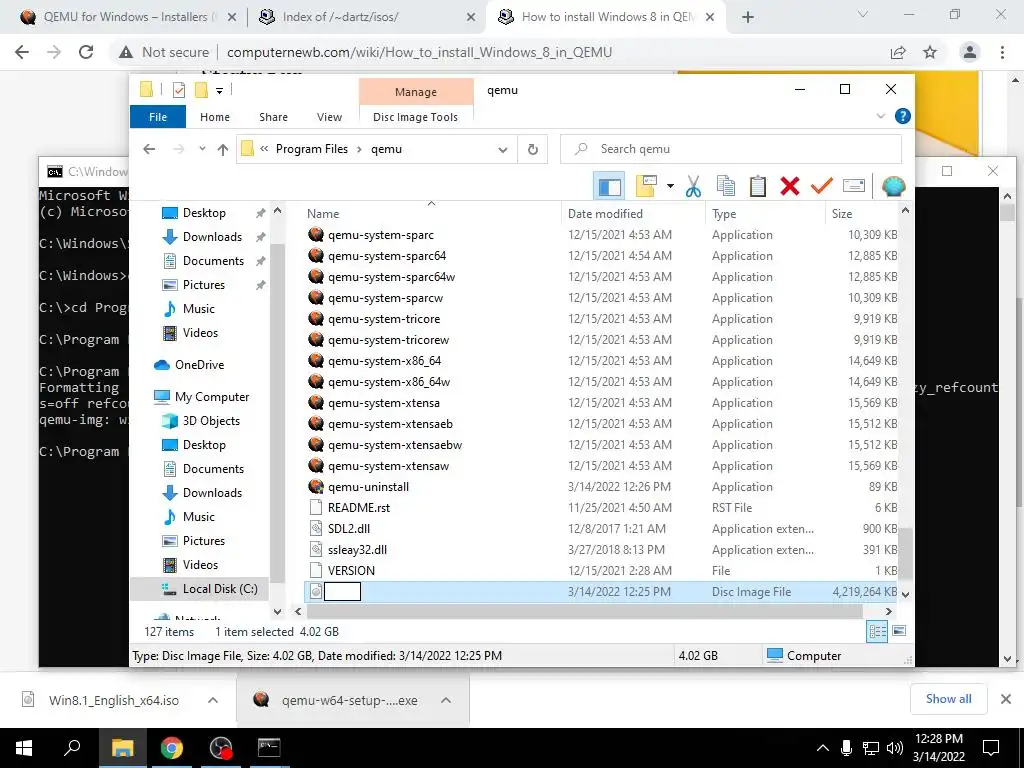Sort by the Date modified column header

click(605, 214)
